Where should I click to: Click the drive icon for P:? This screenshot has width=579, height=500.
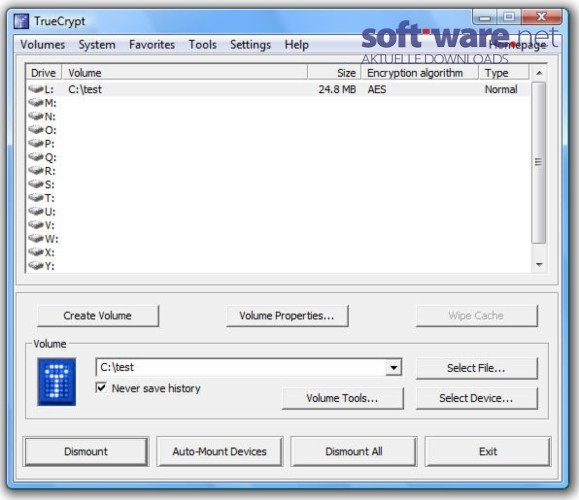tap(36, 143)
